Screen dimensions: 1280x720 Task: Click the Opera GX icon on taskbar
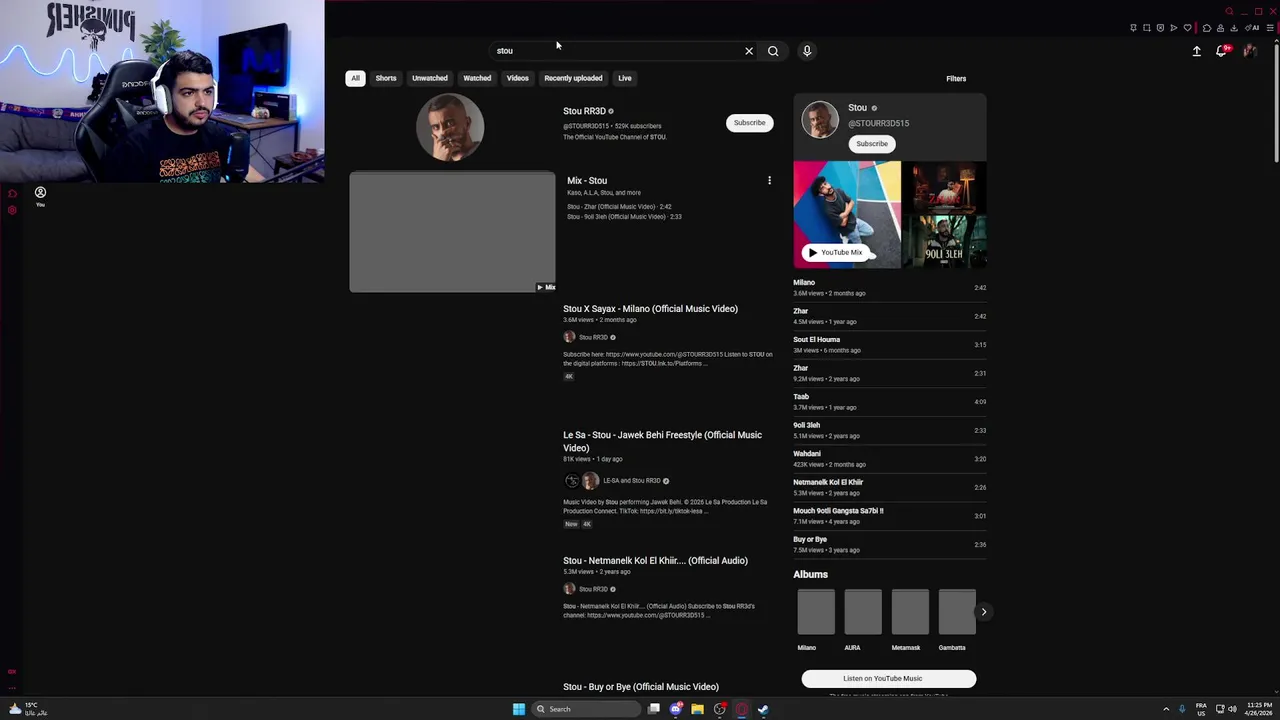(x=742, y=709)
